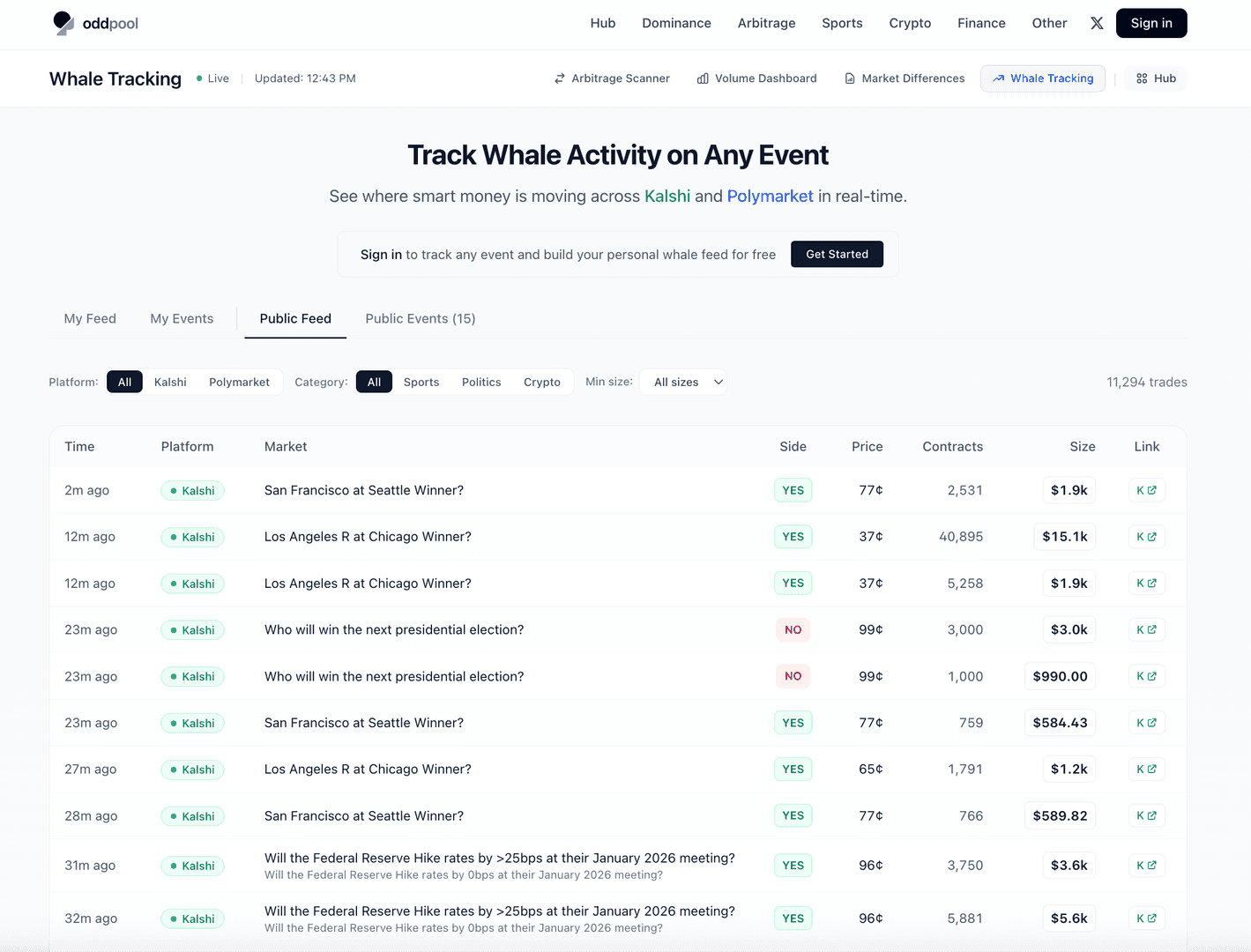Filter platform to Polymarket only
Screen dimensions: 1251x952
point(239,382)
